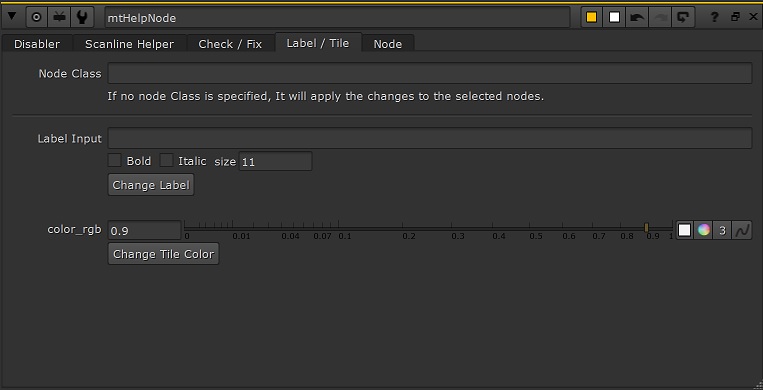Viewport: 763px width, 390px height.
Task: Enable the Bold checkbox
Action: point(114,160)
